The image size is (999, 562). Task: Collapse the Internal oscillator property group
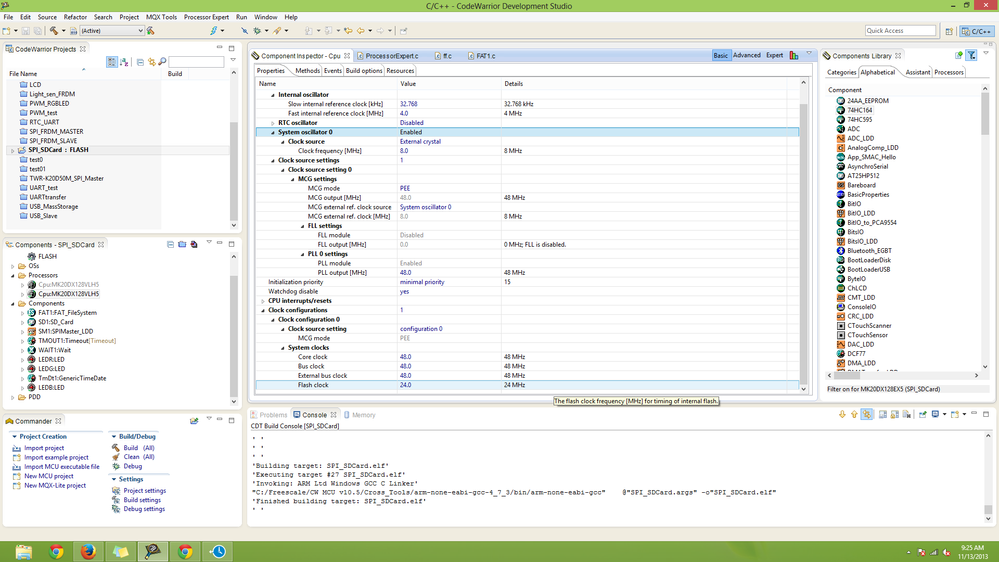point(273,95)
